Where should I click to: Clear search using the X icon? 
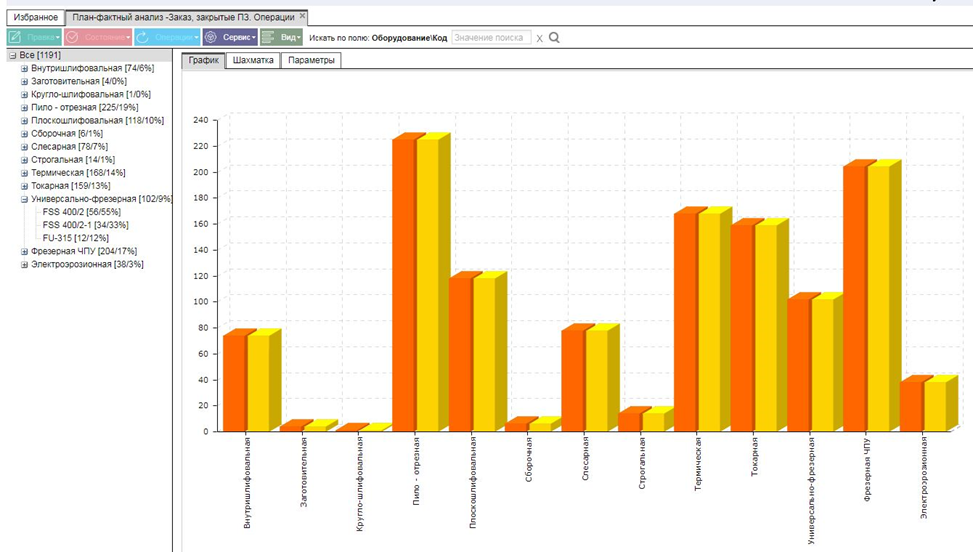(x=539, y=38)
